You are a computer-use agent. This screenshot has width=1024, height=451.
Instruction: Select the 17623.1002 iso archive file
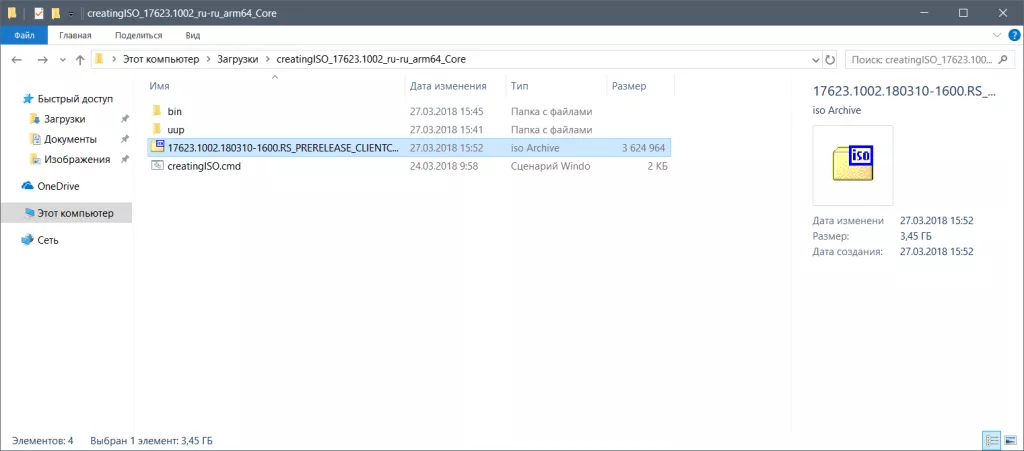tap(408, 148)
